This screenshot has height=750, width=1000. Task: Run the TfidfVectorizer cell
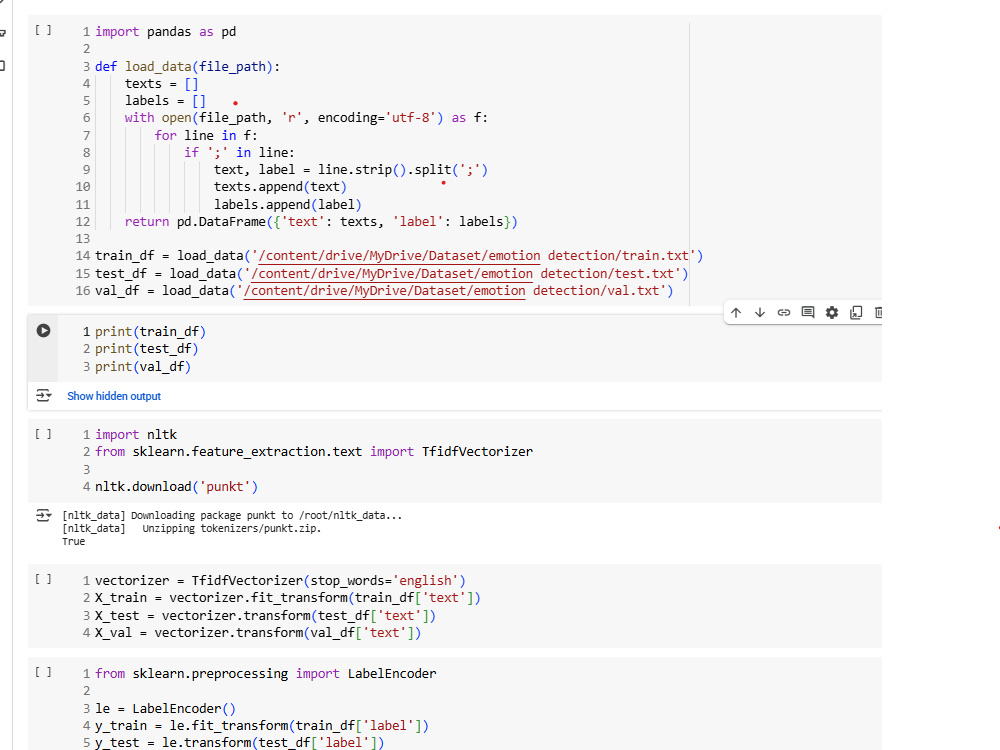coord(43,579)
